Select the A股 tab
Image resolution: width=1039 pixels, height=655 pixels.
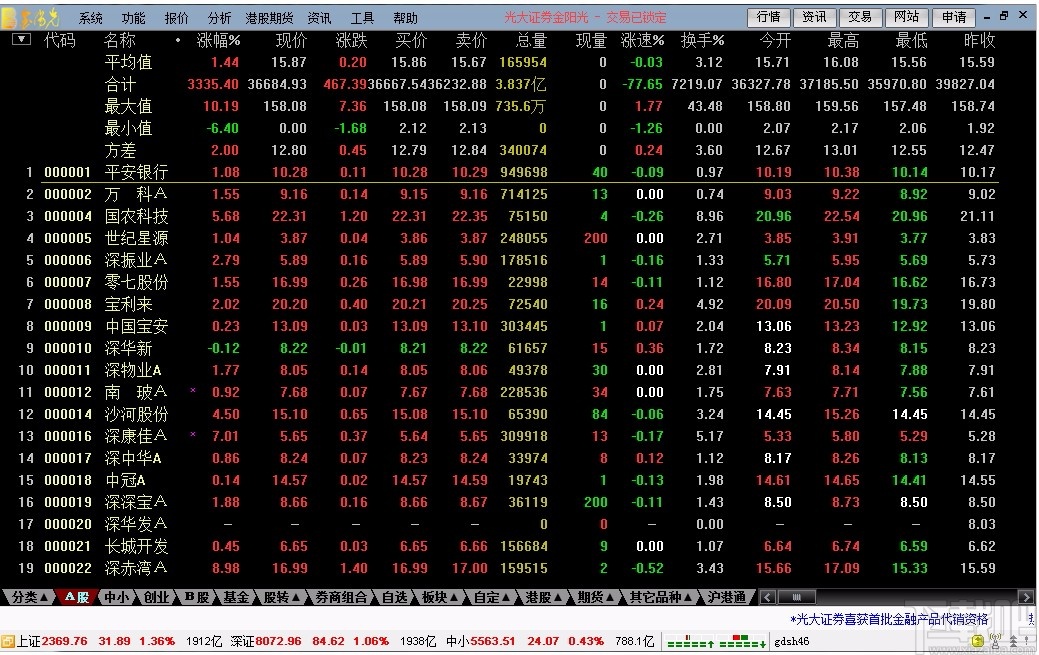click(x=77, y=597)
